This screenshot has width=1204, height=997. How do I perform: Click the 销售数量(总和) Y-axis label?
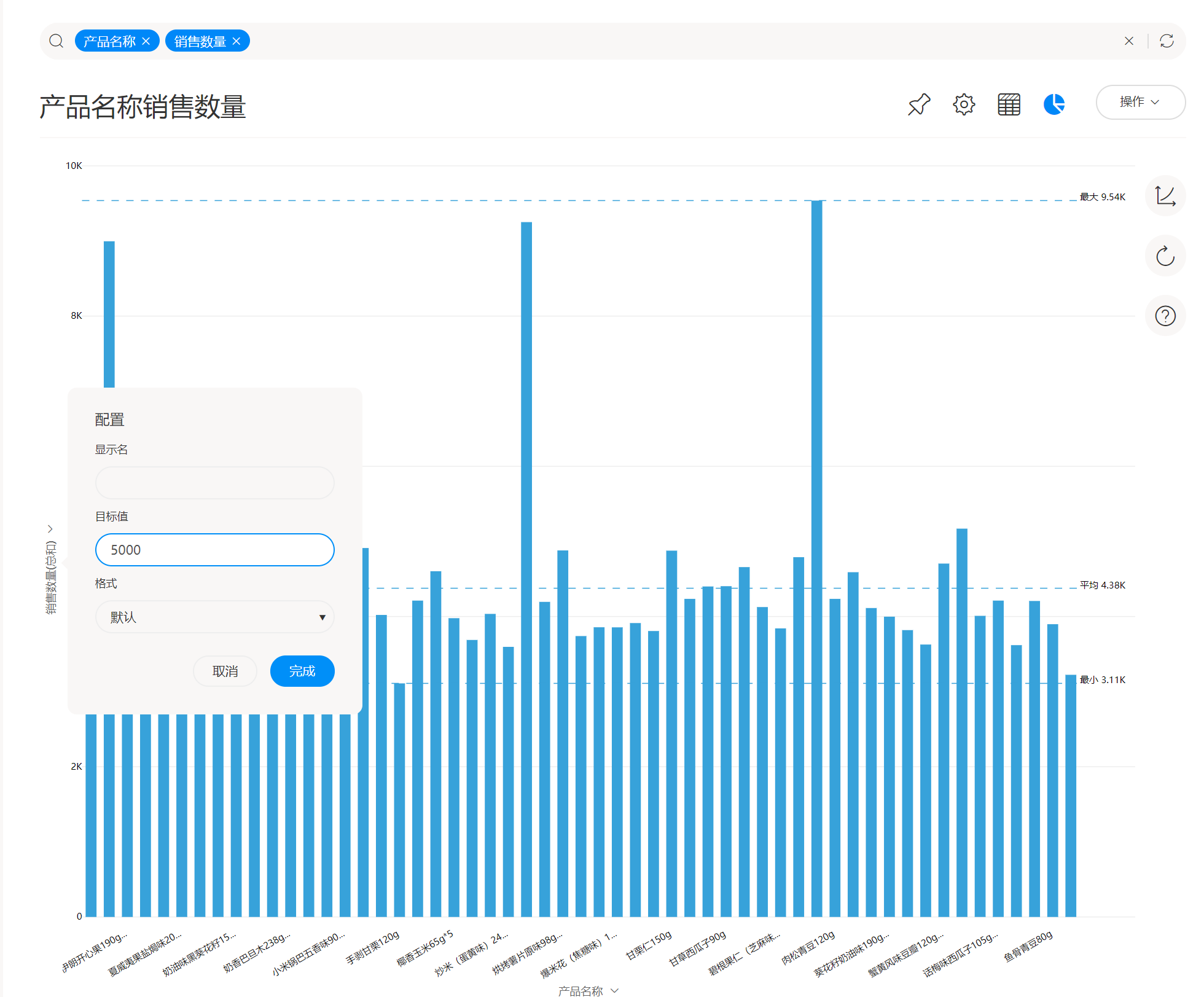point(51,577)
